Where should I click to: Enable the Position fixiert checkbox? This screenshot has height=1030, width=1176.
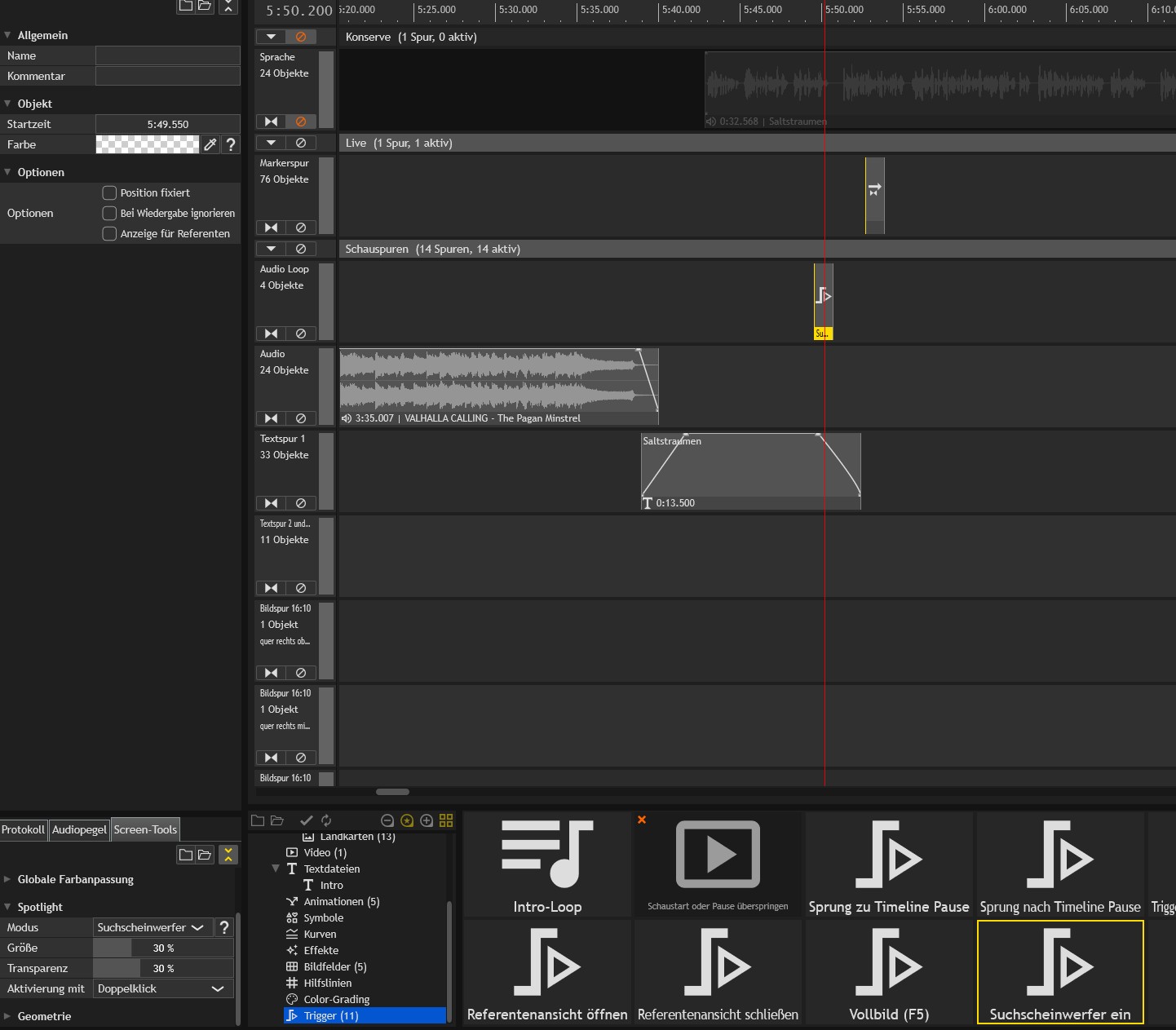tap(109, 193)
